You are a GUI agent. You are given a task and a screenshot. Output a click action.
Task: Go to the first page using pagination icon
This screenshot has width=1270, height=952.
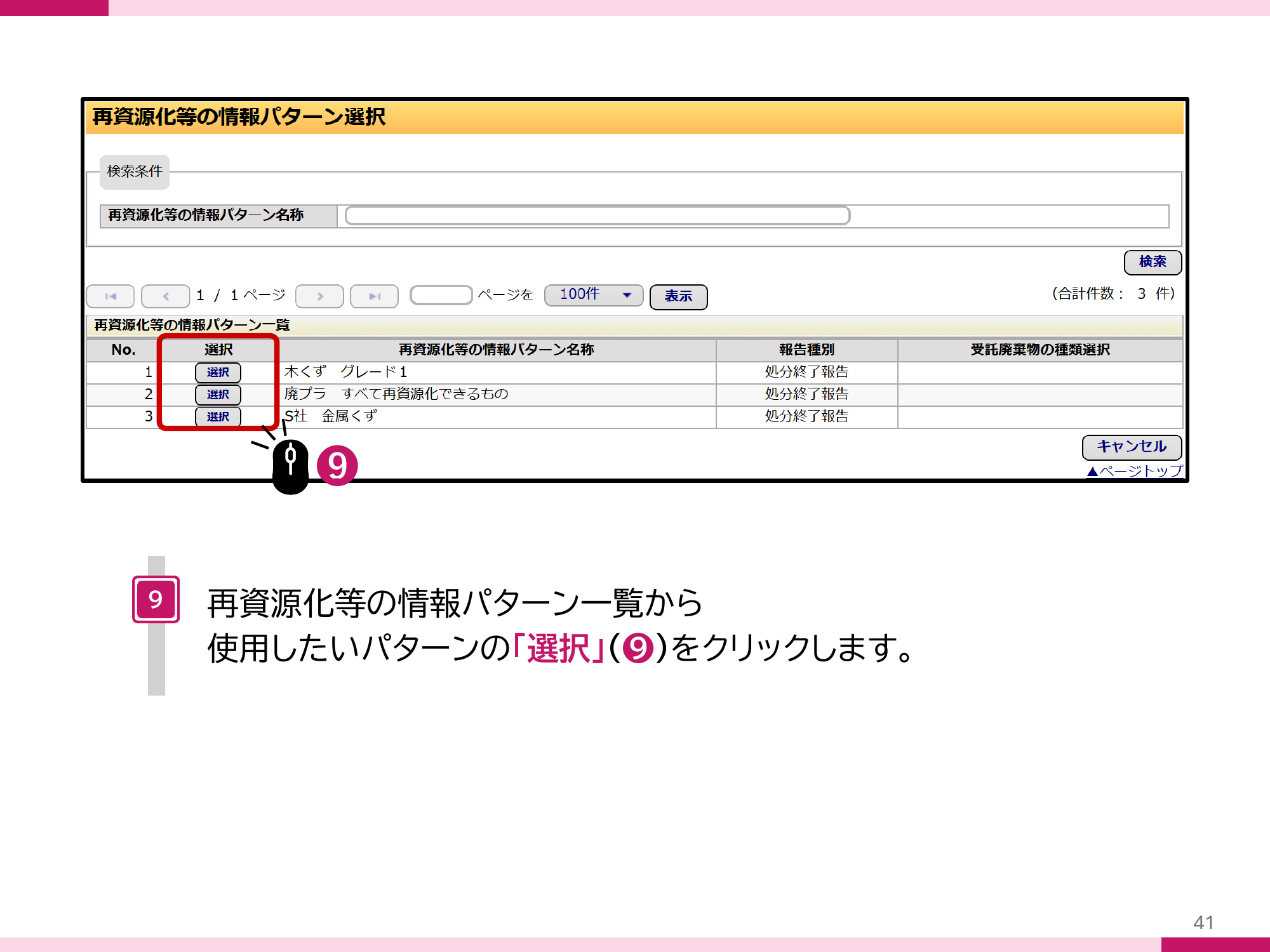(x=110, y=296)
